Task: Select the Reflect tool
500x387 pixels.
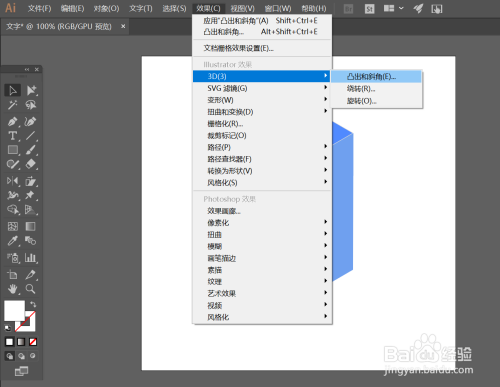Action: pyautogui.click(x=13, y=181)
